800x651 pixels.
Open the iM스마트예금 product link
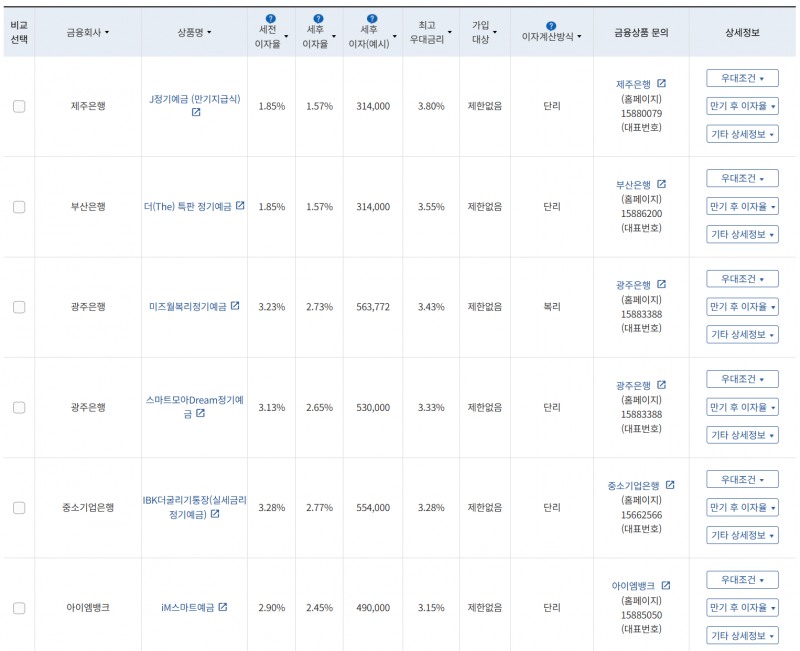point(187,608)
